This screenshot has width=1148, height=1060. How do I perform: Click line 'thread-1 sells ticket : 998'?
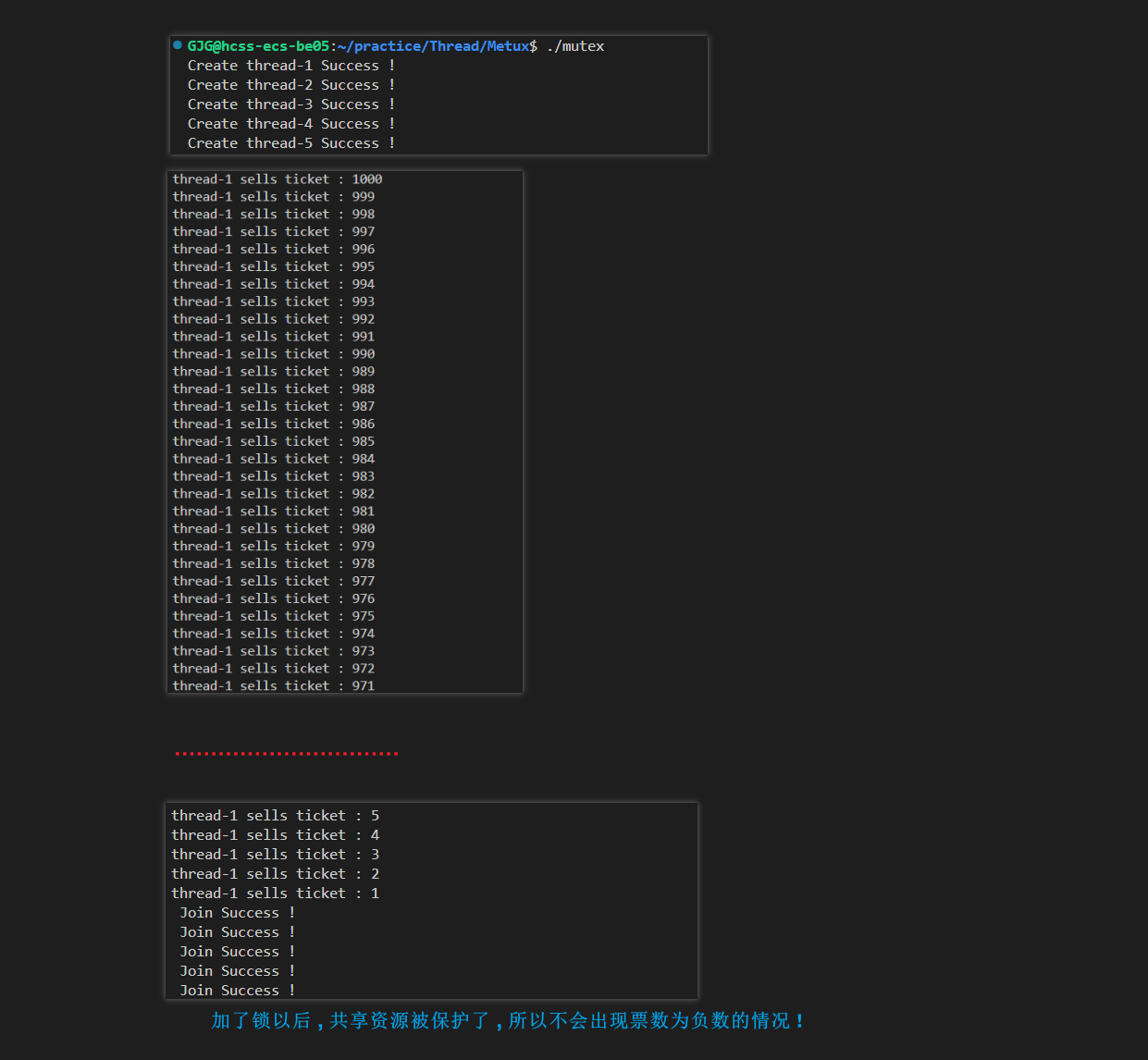274,215
